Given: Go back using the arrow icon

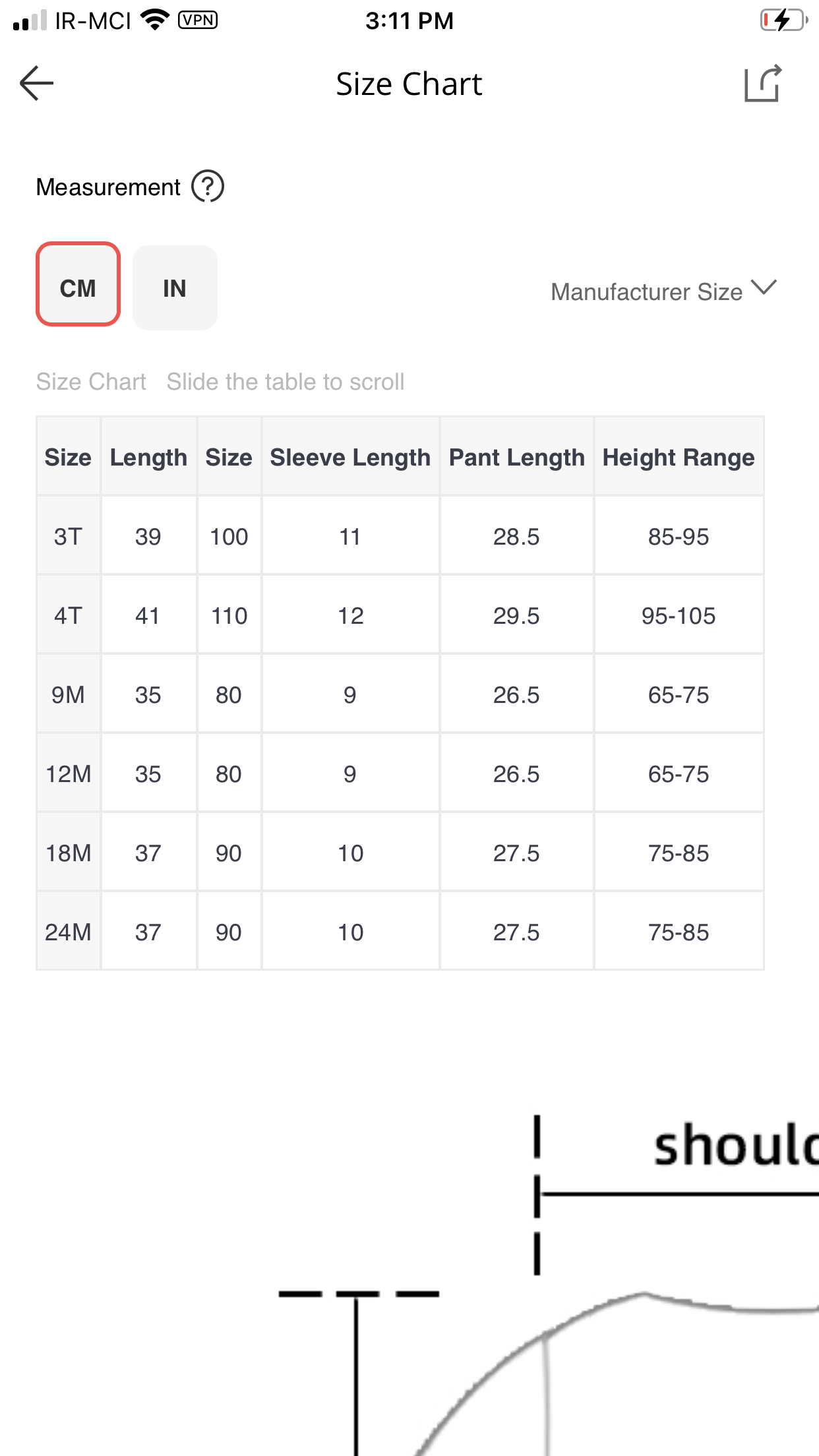Looking at the screenshot, I should point(36,84).
